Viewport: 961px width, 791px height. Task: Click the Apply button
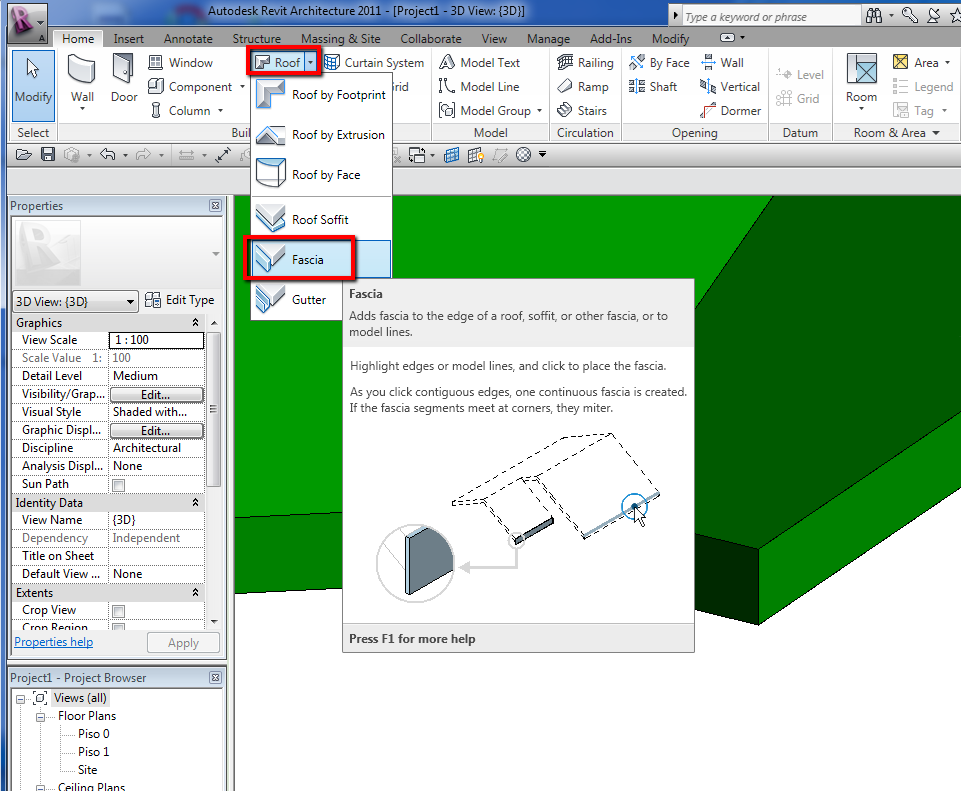tap(183, 643)
